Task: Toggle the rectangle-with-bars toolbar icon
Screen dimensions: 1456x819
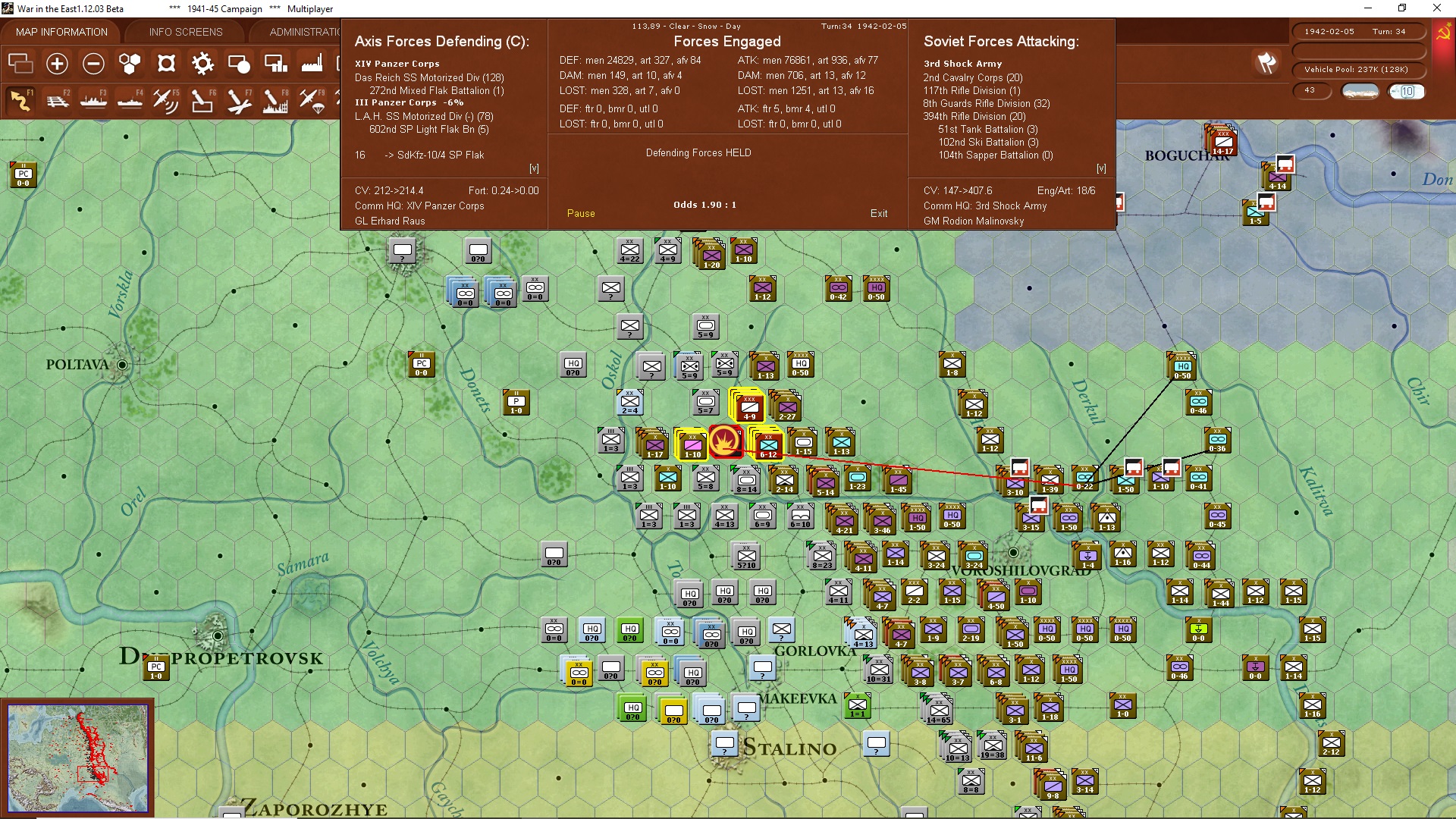Action: 275,64
